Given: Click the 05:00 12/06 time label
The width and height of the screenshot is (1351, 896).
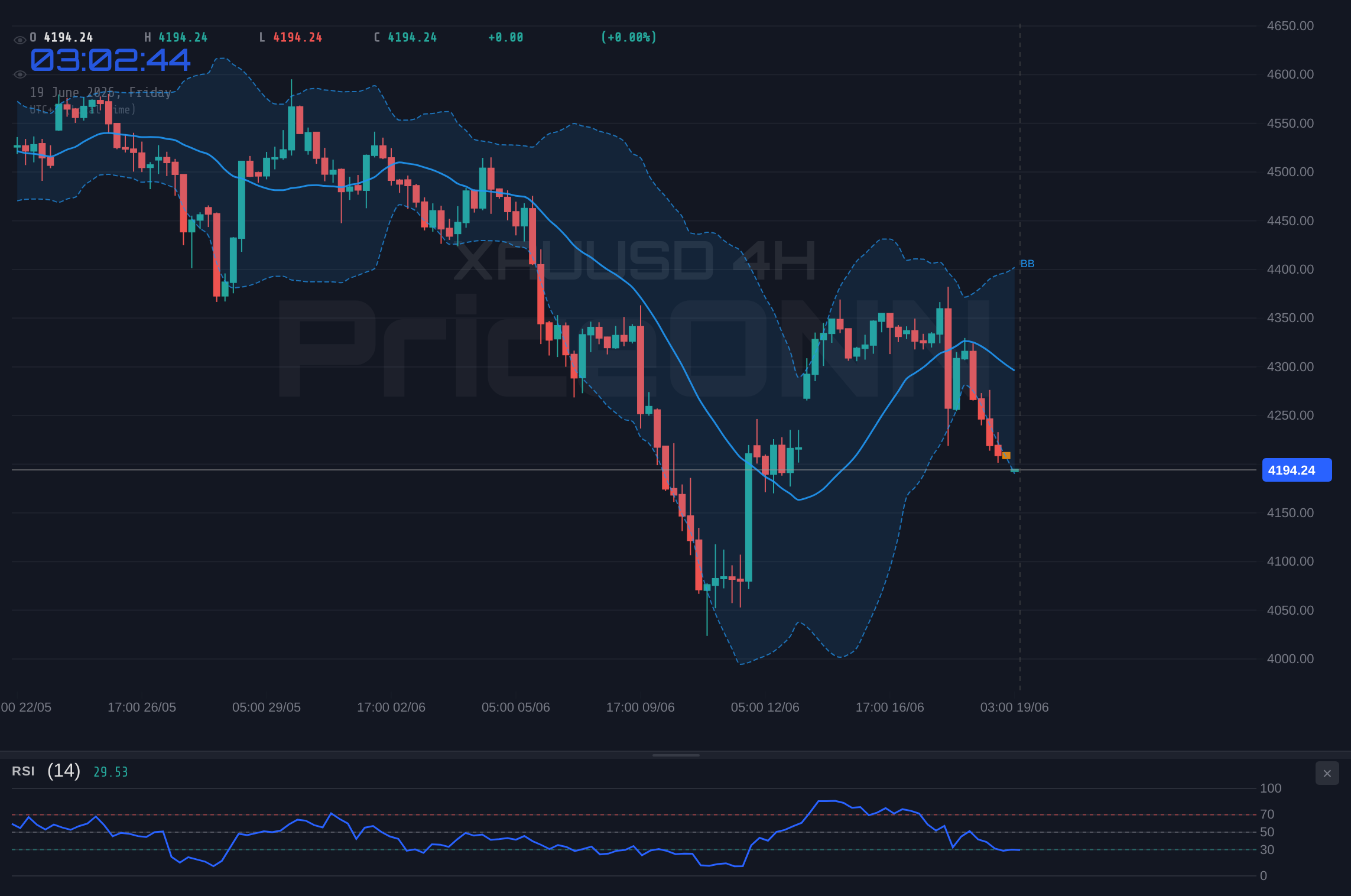Looking at the screenshot, I should pyautogui.click(x=765, y=707).
